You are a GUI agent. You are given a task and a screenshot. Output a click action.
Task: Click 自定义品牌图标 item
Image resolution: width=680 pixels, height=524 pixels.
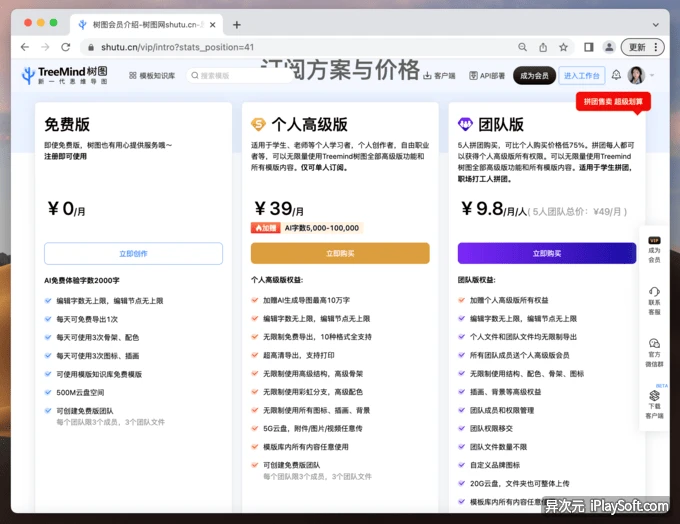pyautogui.click(x=495, y=465)
